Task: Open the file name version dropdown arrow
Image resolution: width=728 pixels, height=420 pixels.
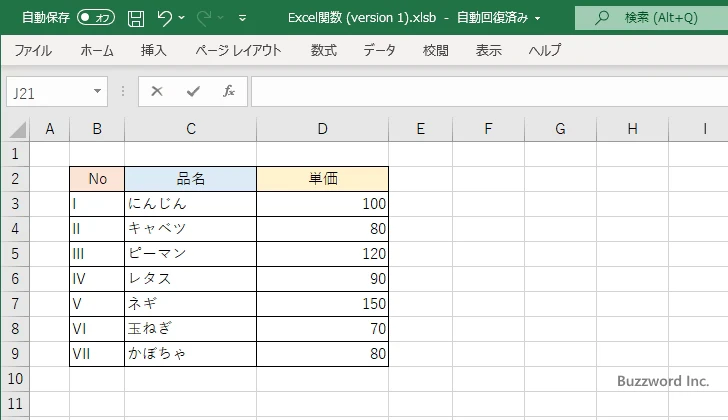Action: point(537,19)
